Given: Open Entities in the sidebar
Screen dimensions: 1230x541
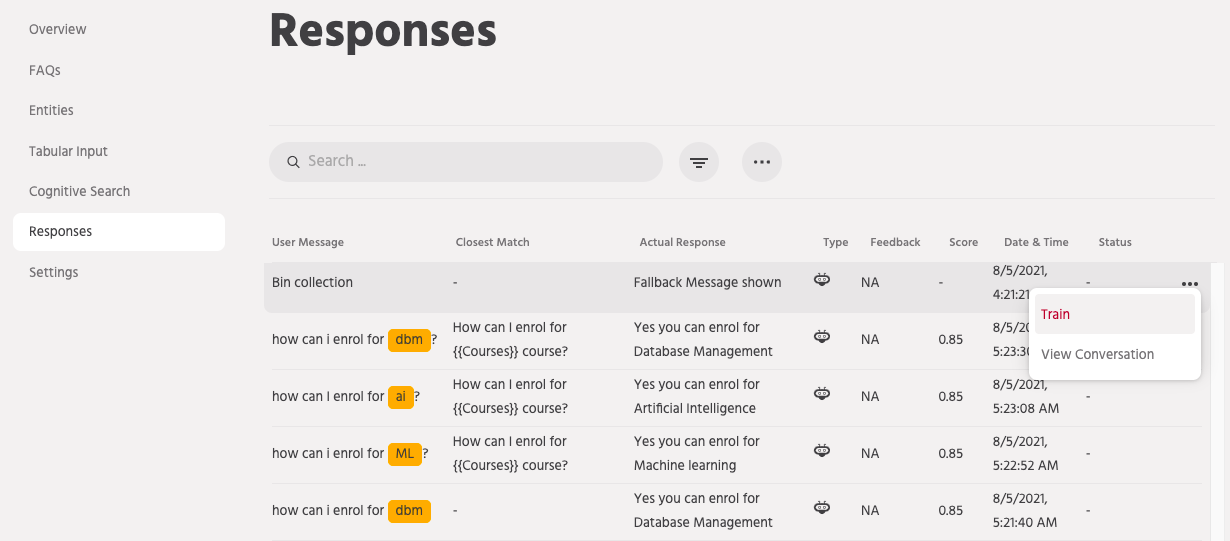Looking at the screenshot, I should click(51, 110).
